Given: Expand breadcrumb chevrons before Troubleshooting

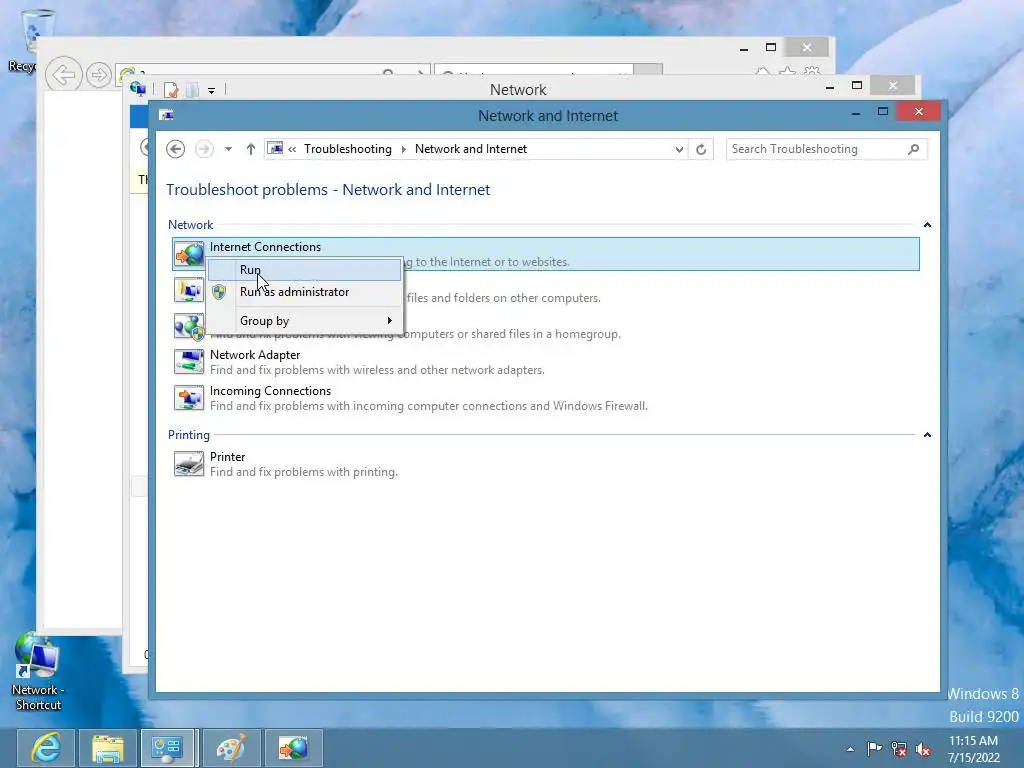Looking at the screenshot, I should tap(292, 149).
